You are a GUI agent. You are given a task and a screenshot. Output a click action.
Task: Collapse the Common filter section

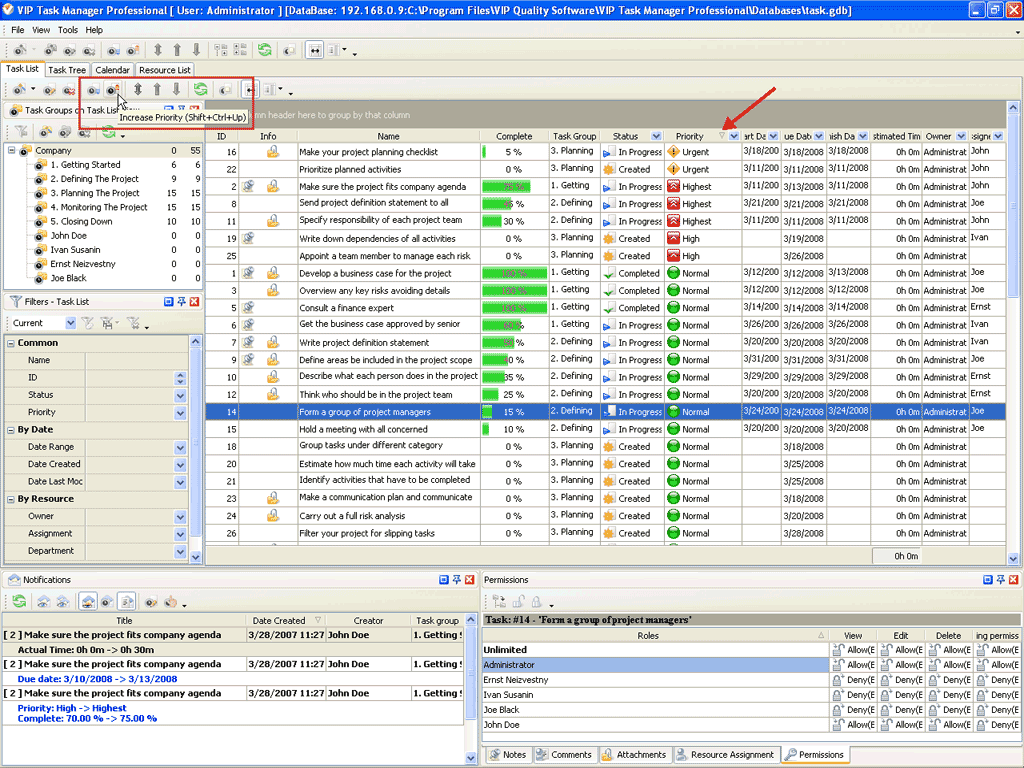(x=11, y=343)
